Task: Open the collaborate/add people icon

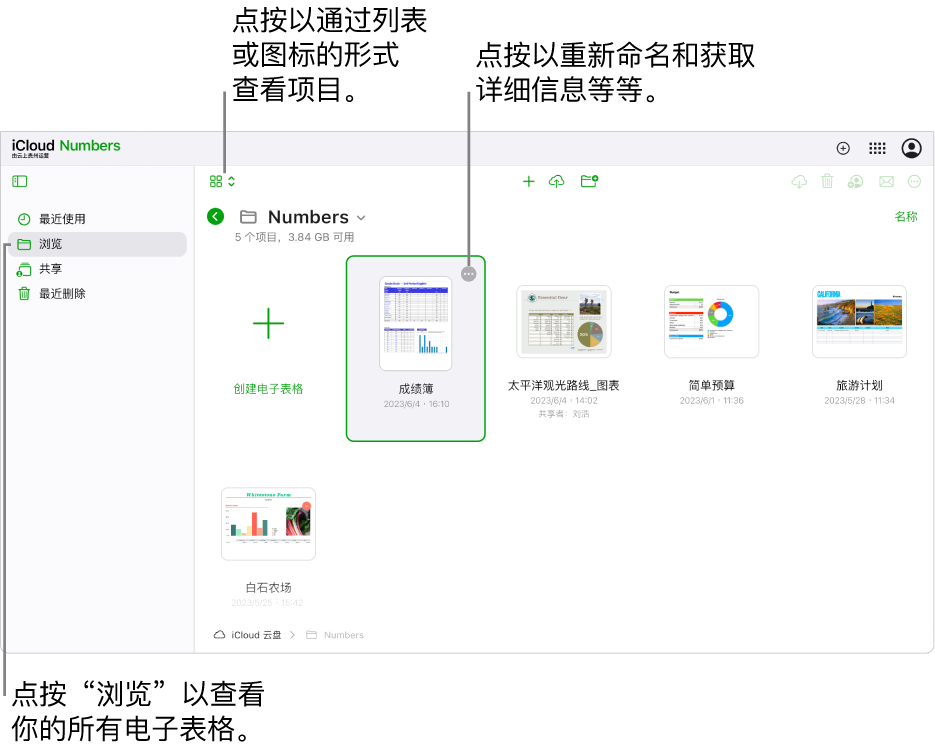Action: tap(854, 181)
